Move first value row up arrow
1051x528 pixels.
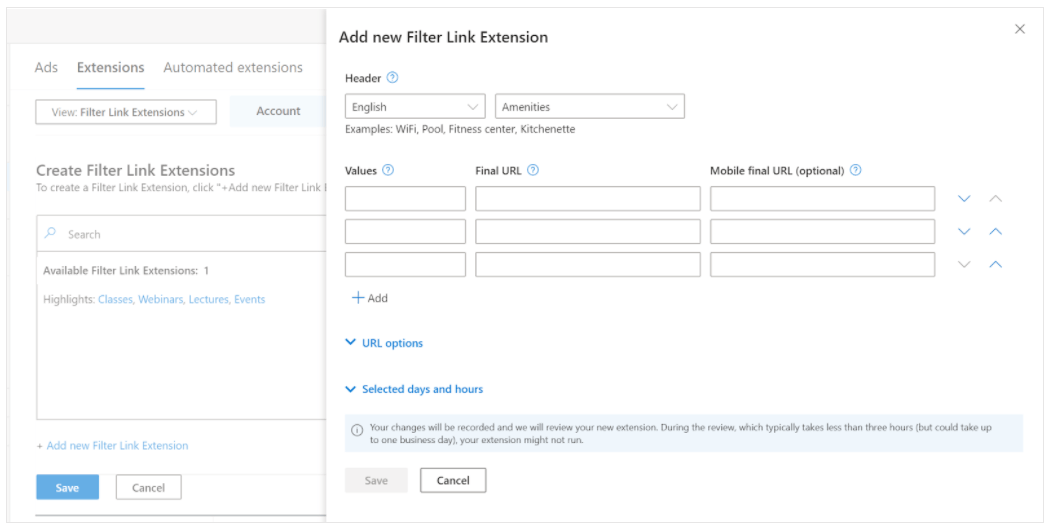(996, 198)
